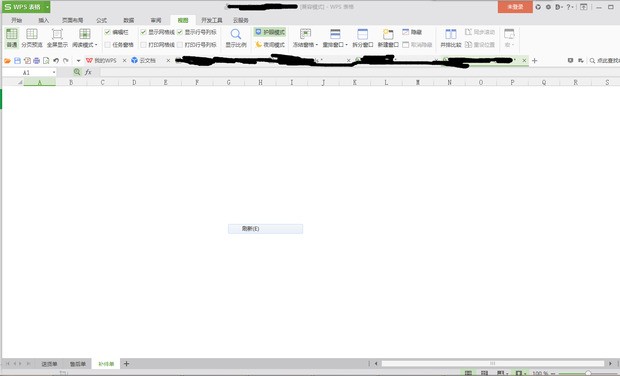The height and width of the screenshot is (376, 620).
Task: Toggle the Formula Bar (编辑栏) checkbox
Action: point(107,32)
